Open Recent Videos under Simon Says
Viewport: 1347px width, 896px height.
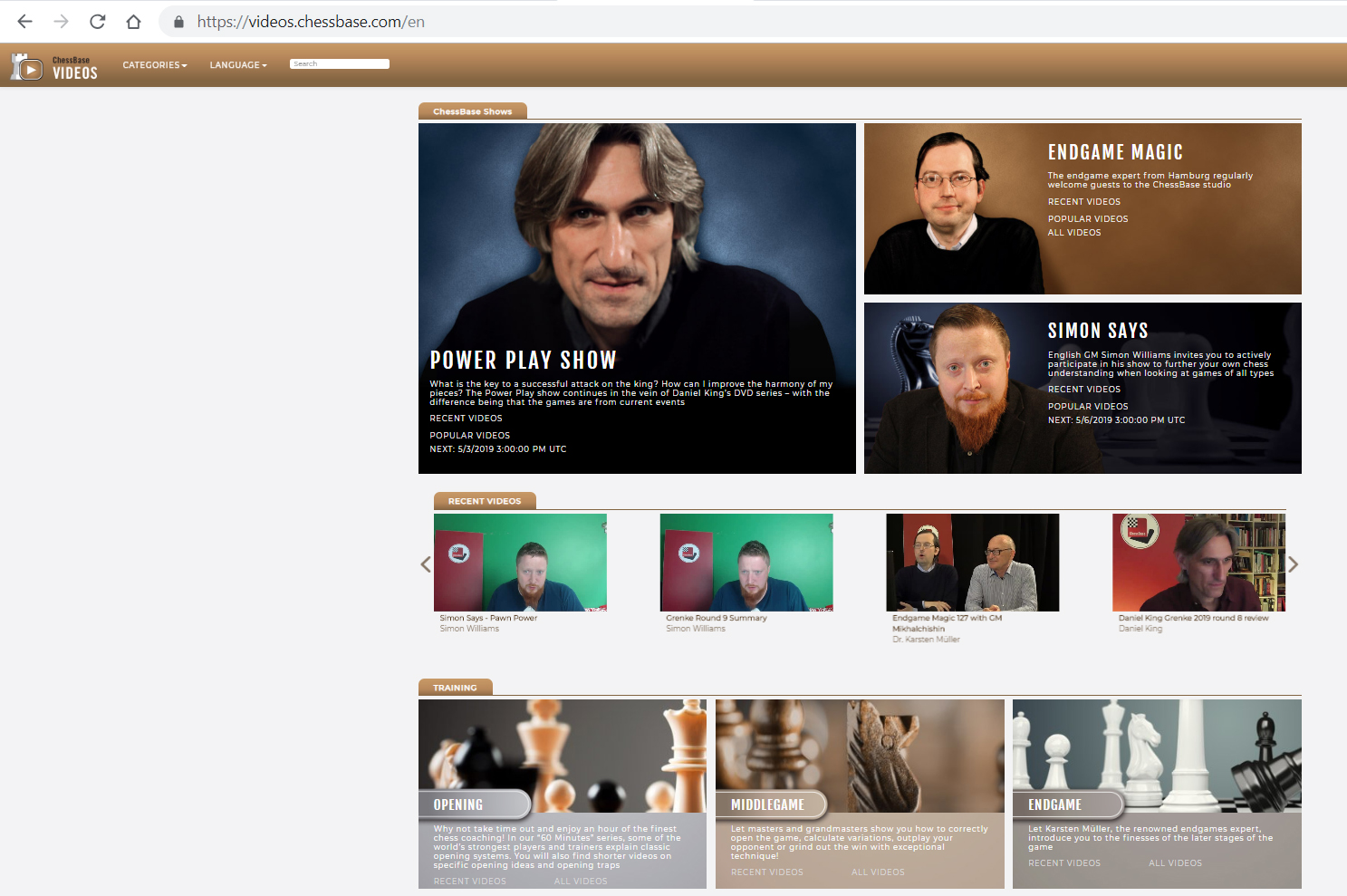(x=1084, y=390)
